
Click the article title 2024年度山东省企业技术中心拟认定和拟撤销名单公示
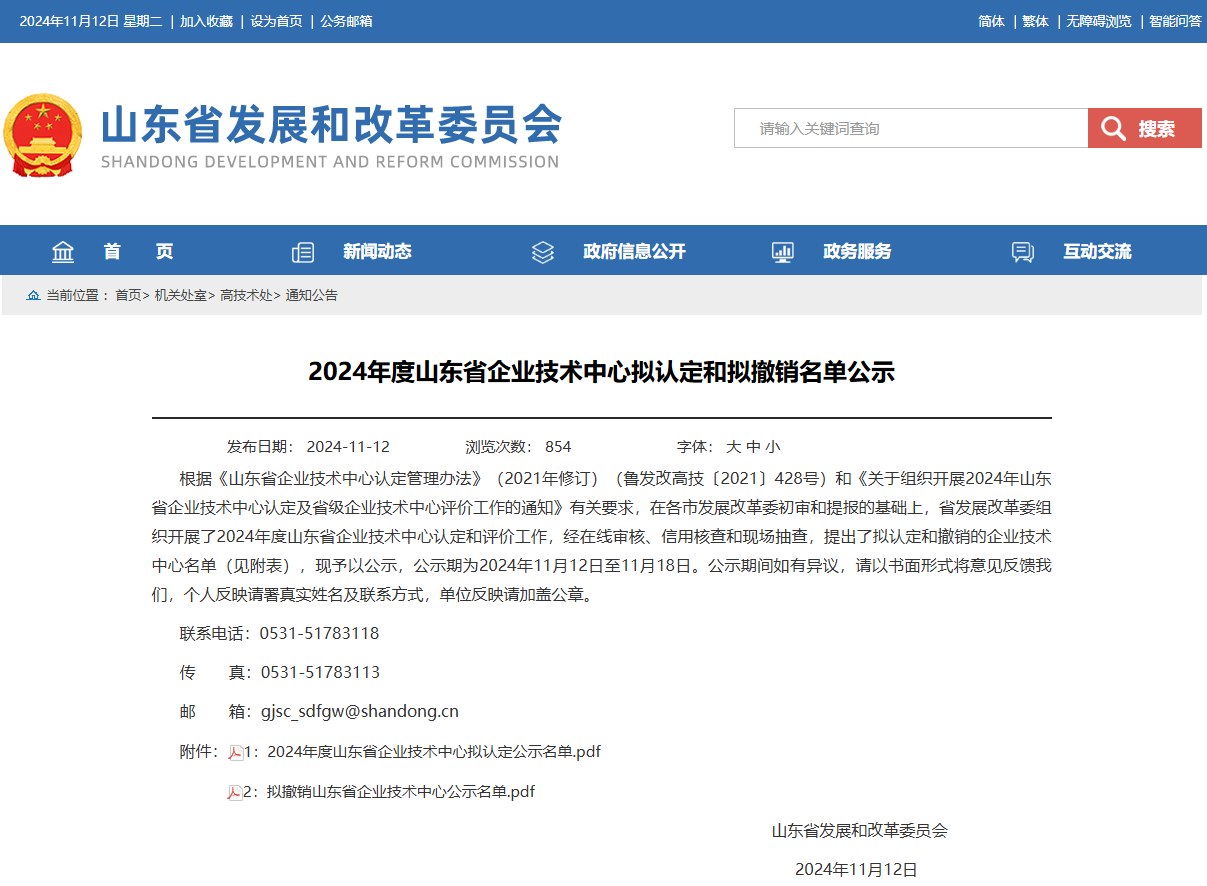tap(601, 372)
